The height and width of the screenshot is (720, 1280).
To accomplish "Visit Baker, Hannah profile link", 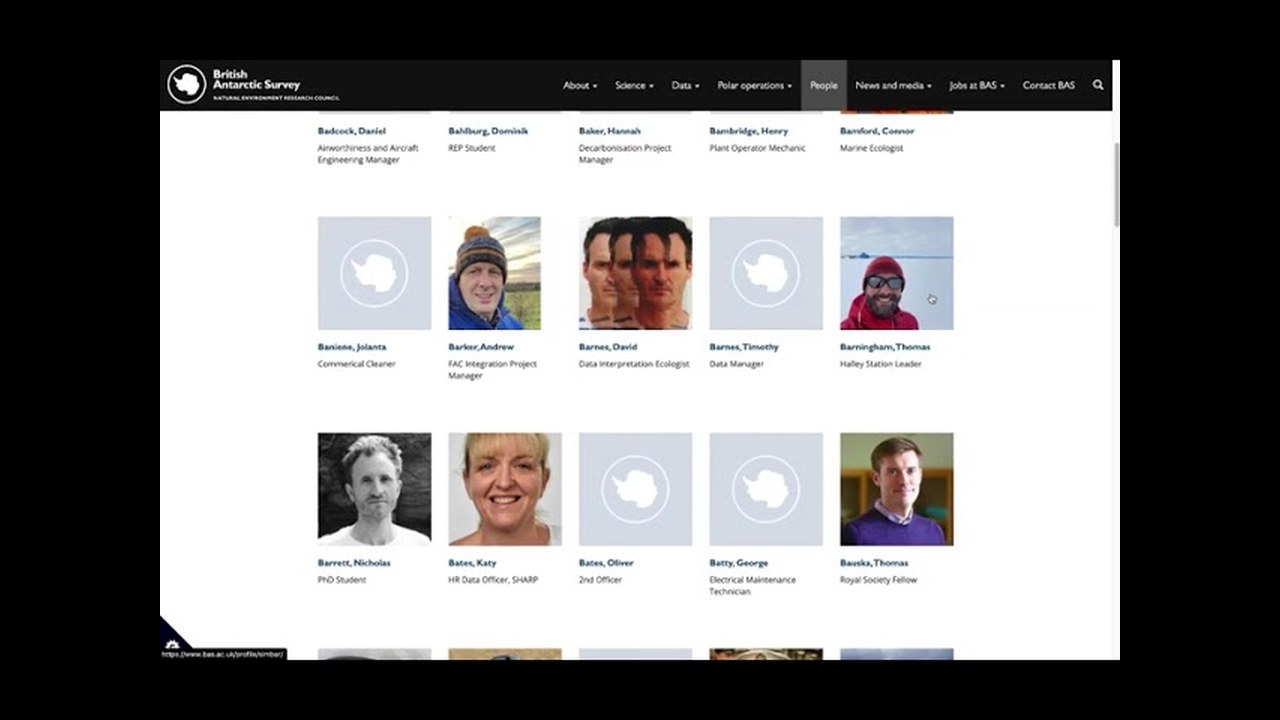I will [610, 131].
